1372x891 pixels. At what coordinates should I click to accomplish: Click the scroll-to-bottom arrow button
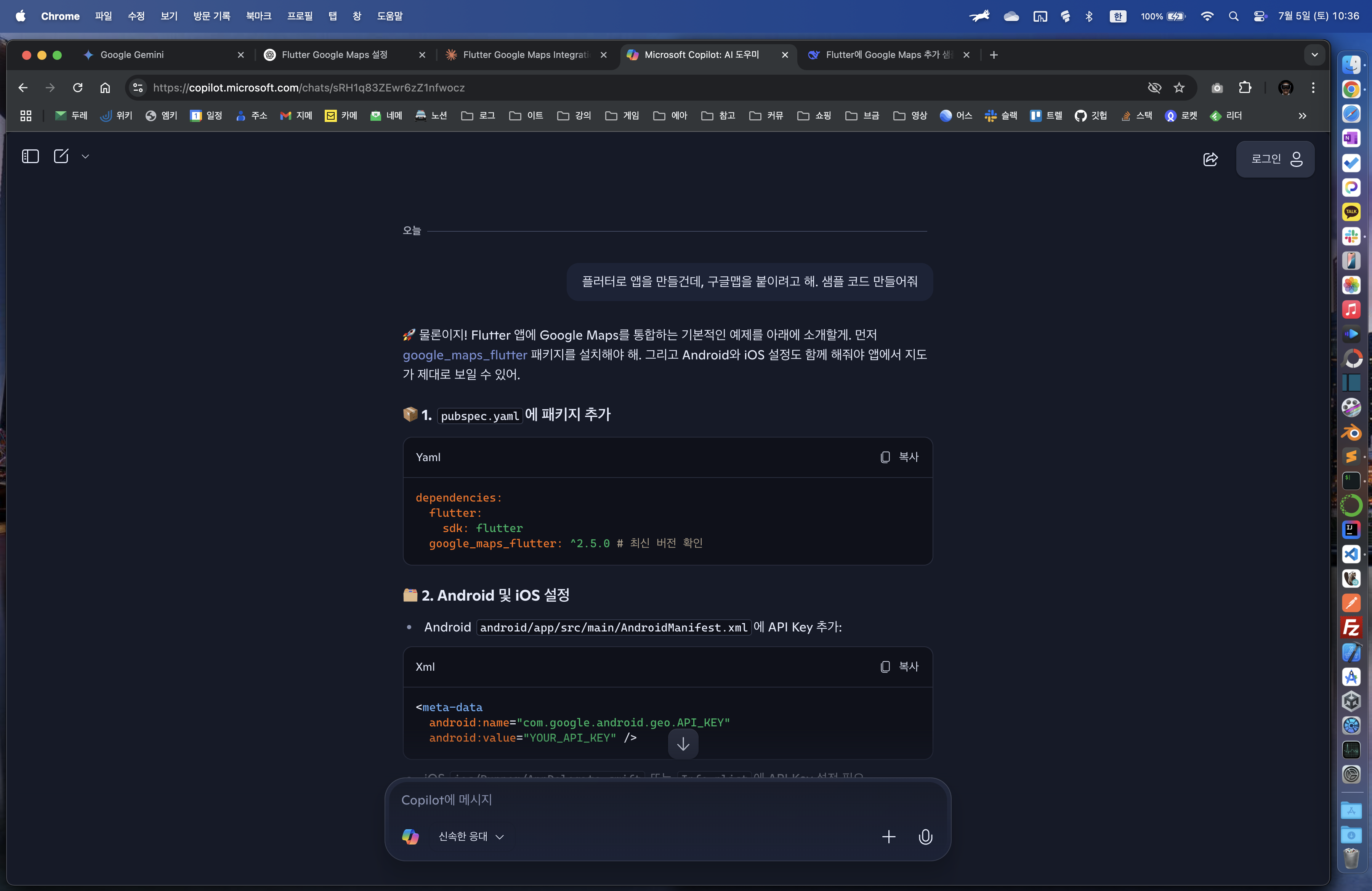[683, 744]
